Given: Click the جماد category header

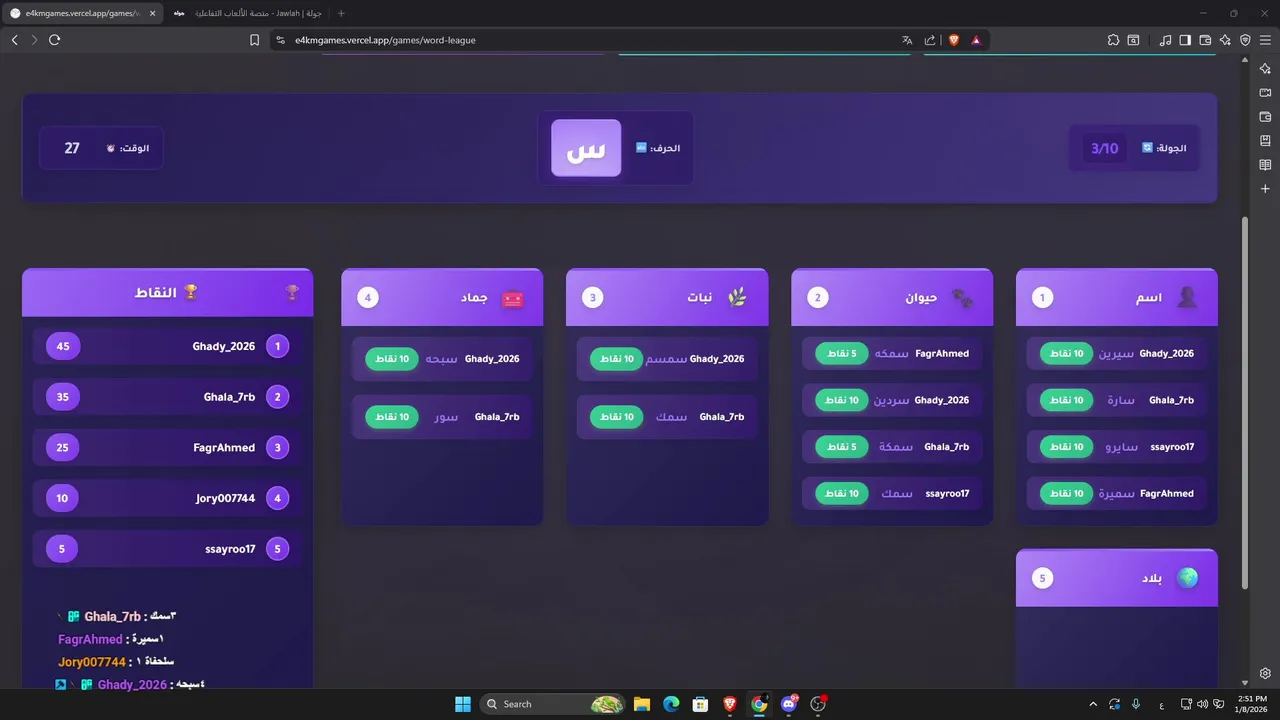Looking at the screenshot, I should tap(442, 297).
